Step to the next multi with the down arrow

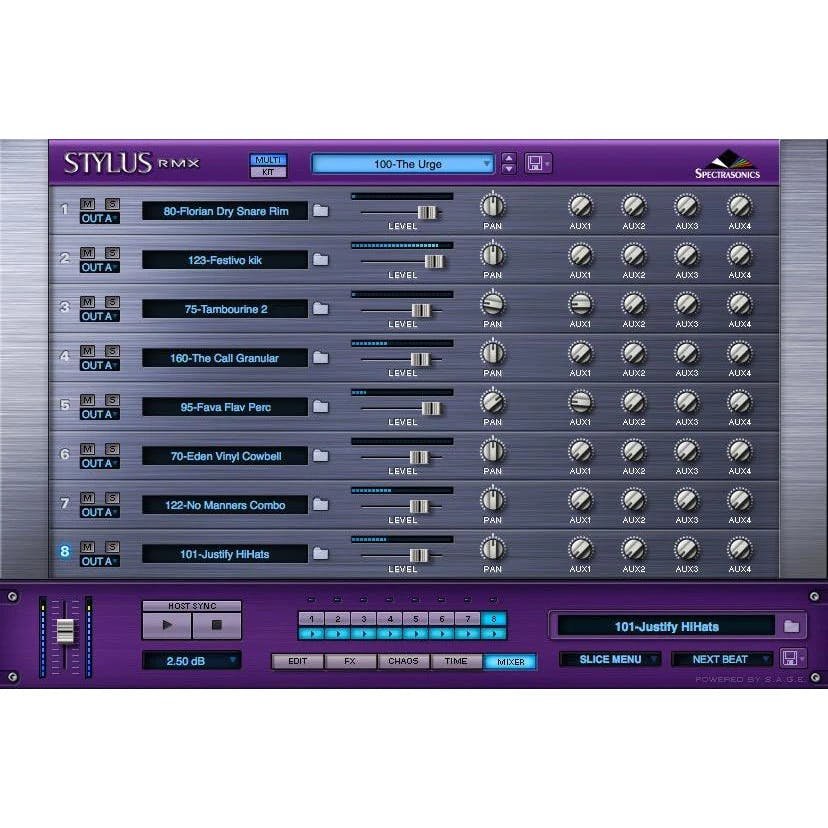[509, 169]
